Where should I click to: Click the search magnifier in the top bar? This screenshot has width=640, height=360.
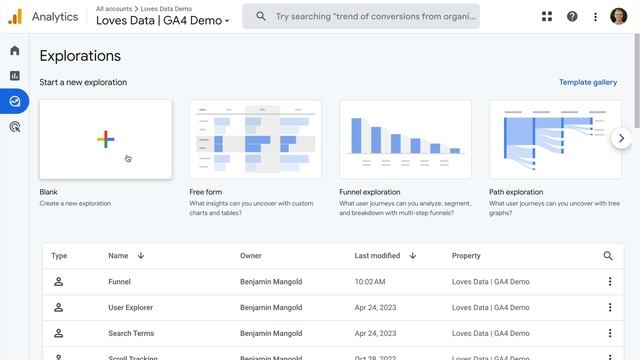[261, 16]
